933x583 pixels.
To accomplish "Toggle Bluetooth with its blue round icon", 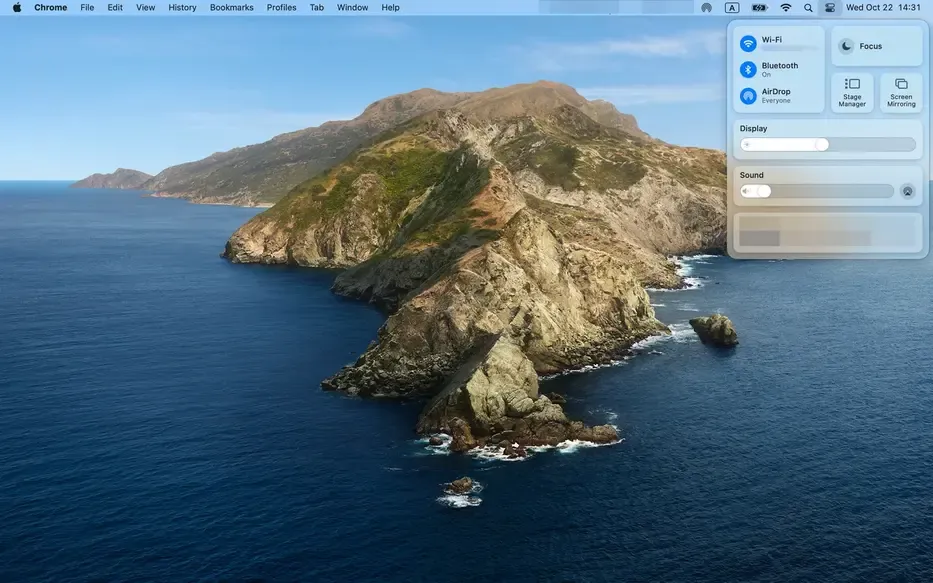I will (x=748, y=70).
